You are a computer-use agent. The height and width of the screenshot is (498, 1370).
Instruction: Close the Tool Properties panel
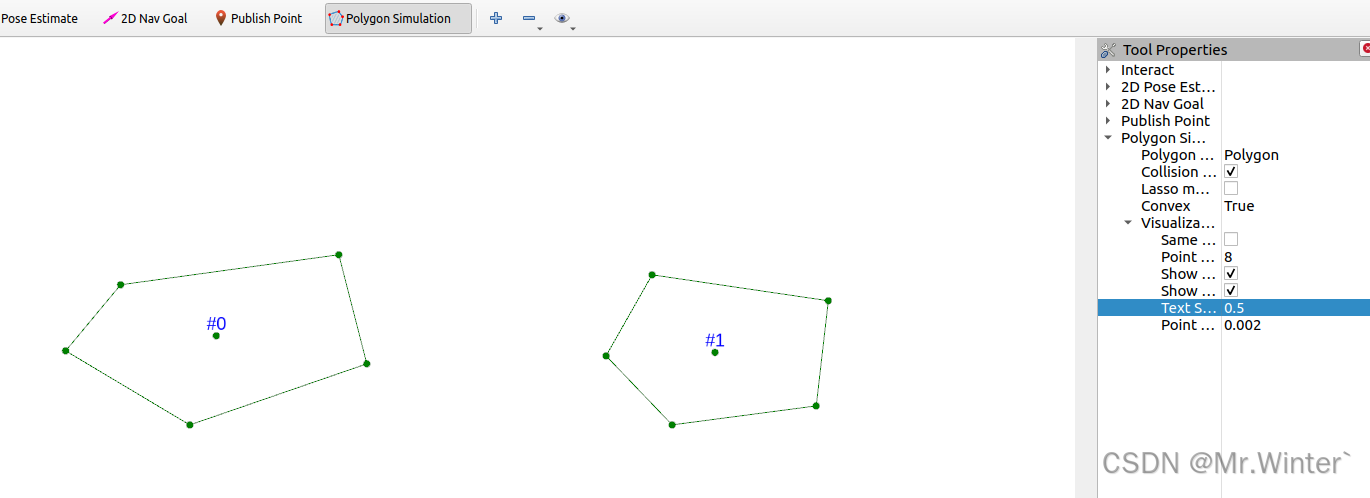click(x=1365, y=48)
